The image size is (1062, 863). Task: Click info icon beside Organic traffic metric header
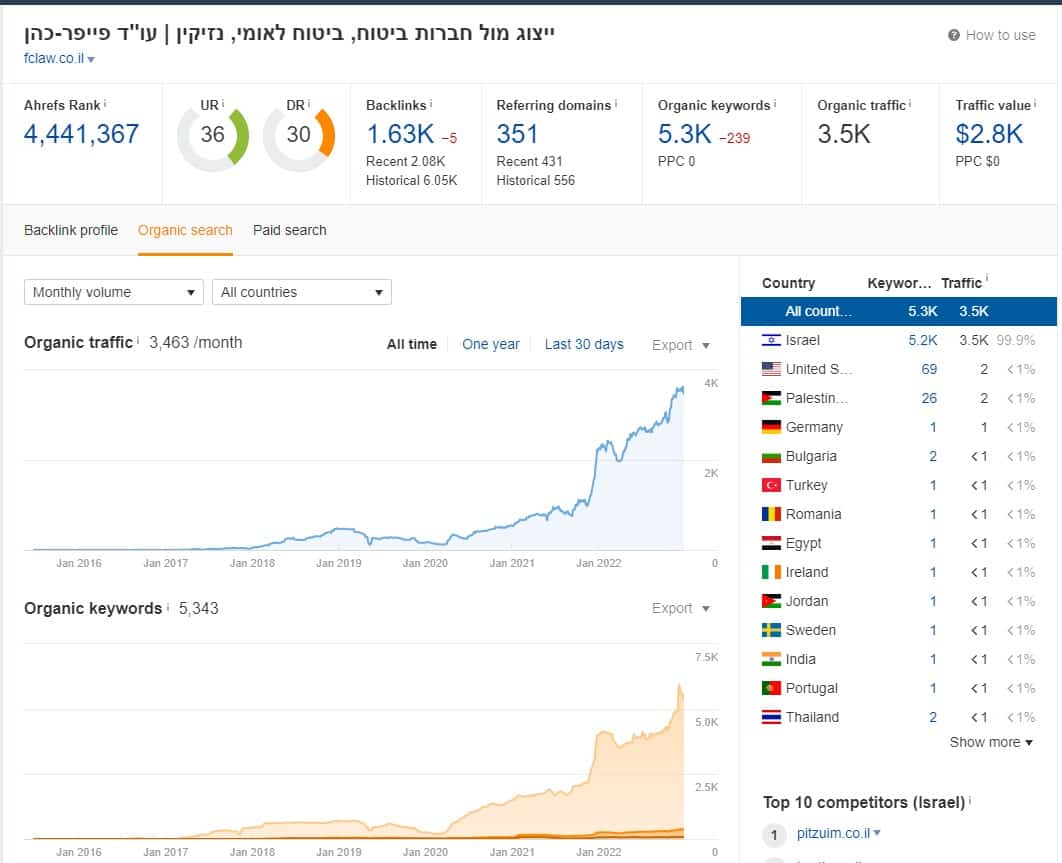click(x=910, y=104)
